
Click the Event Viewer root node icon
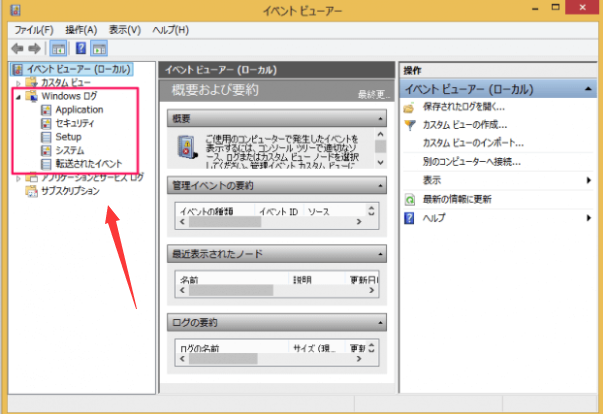point(17,70)
